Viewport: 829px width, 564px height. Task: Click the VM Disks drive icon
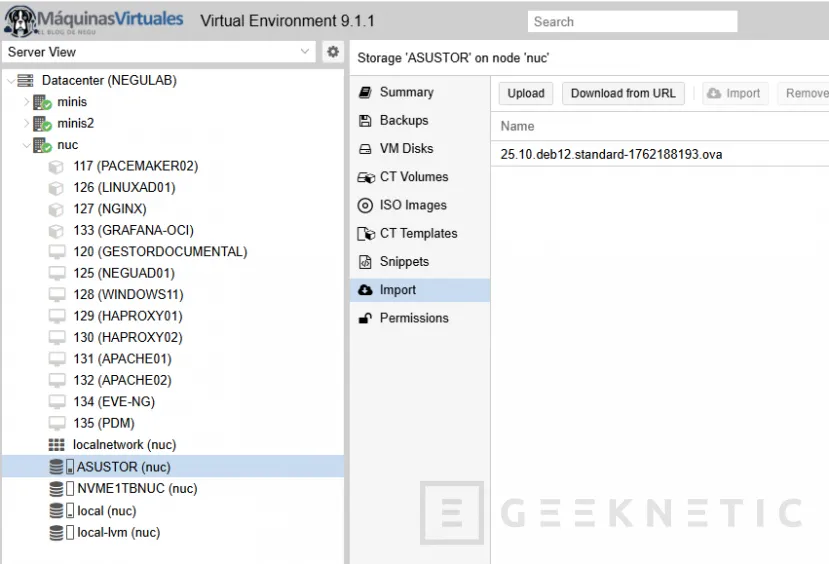[365, 149]
